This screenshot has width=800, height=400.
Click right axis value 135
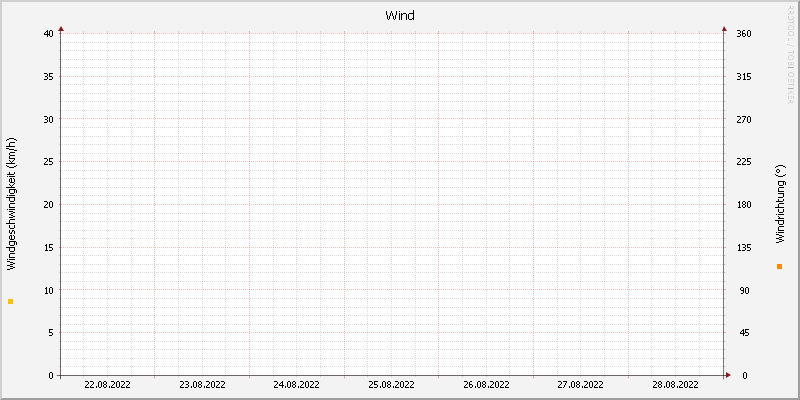(744, 247)
